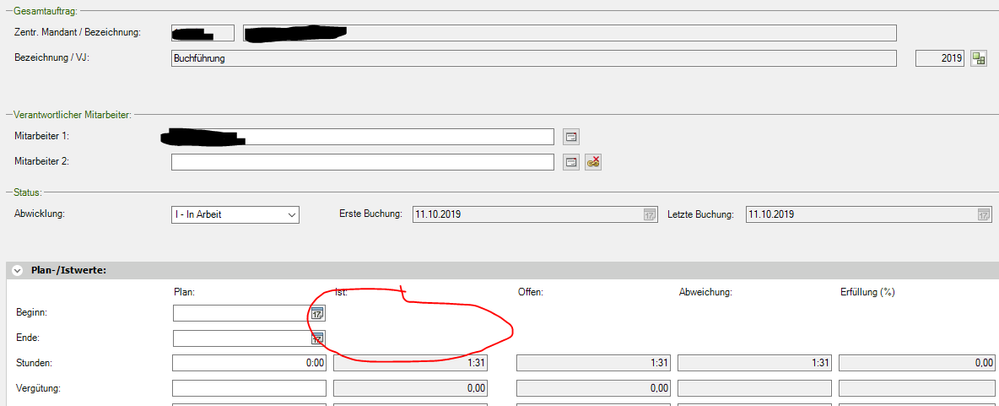Click into the Mitarbeiter 2 text field
The image size is (999, 406).
362,161
